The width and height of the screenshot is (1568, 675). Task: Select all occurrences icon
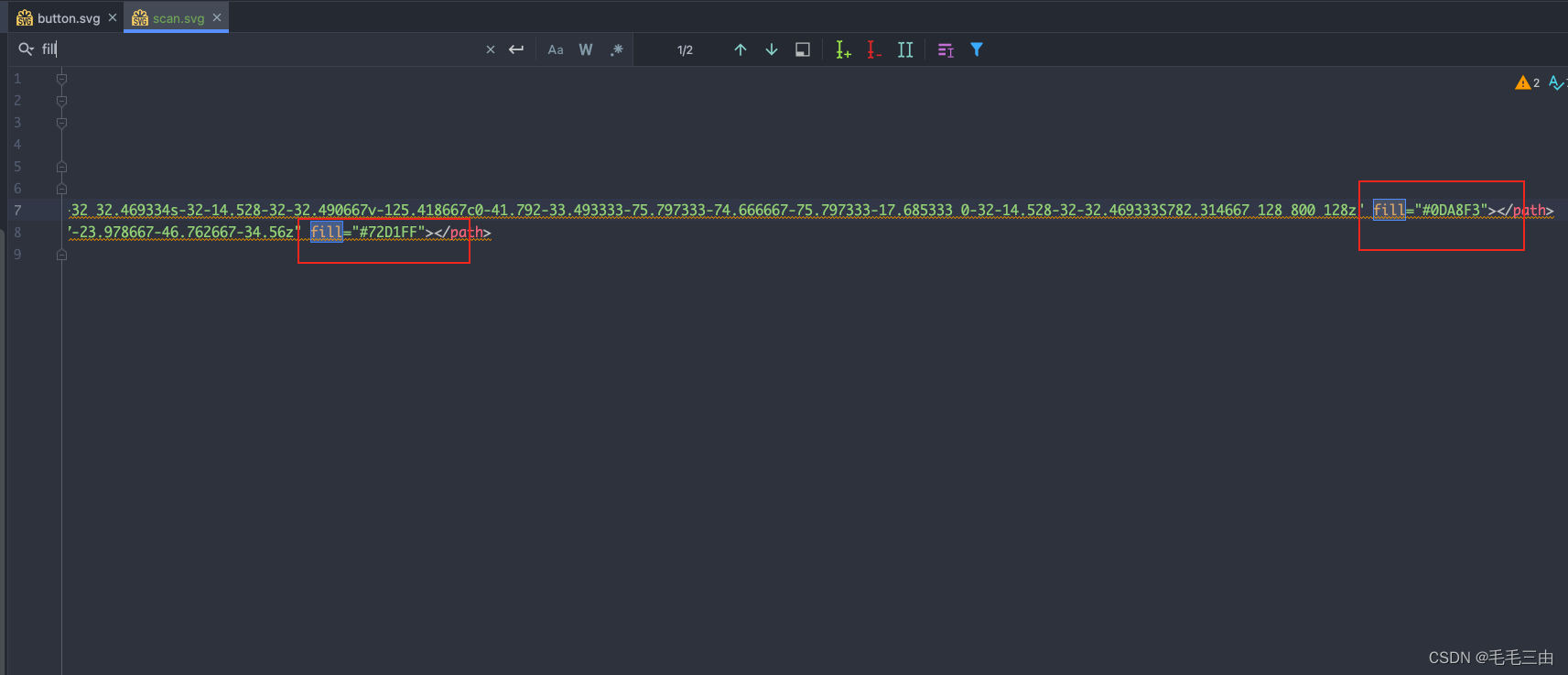click(x=905, y=49)
